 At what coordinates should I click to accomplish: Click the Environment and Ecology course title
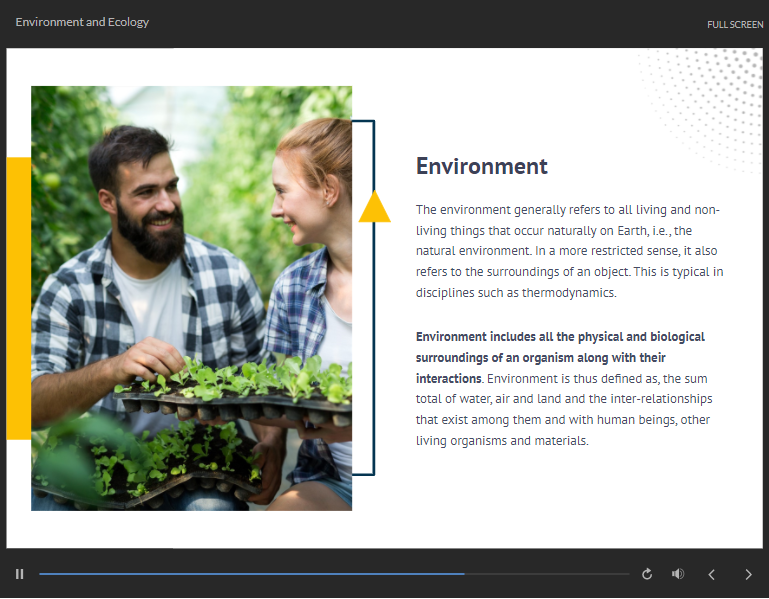pos(82,22)
